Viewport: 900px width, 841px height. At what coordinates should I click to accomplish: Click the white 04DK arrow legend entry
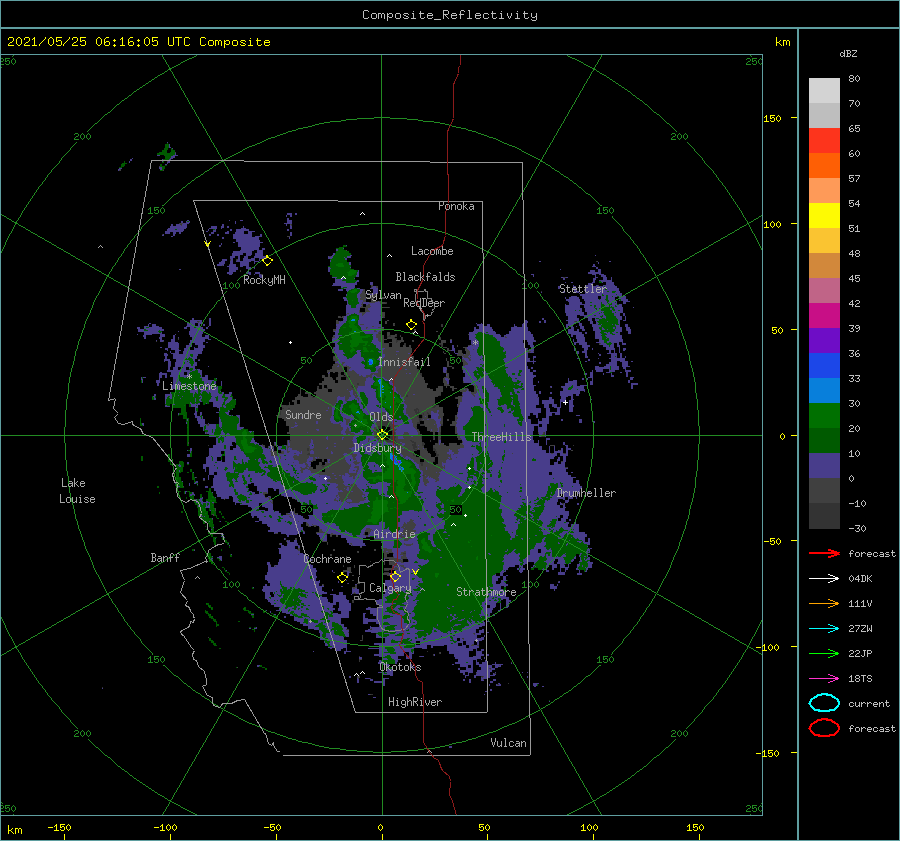(824, 579)
